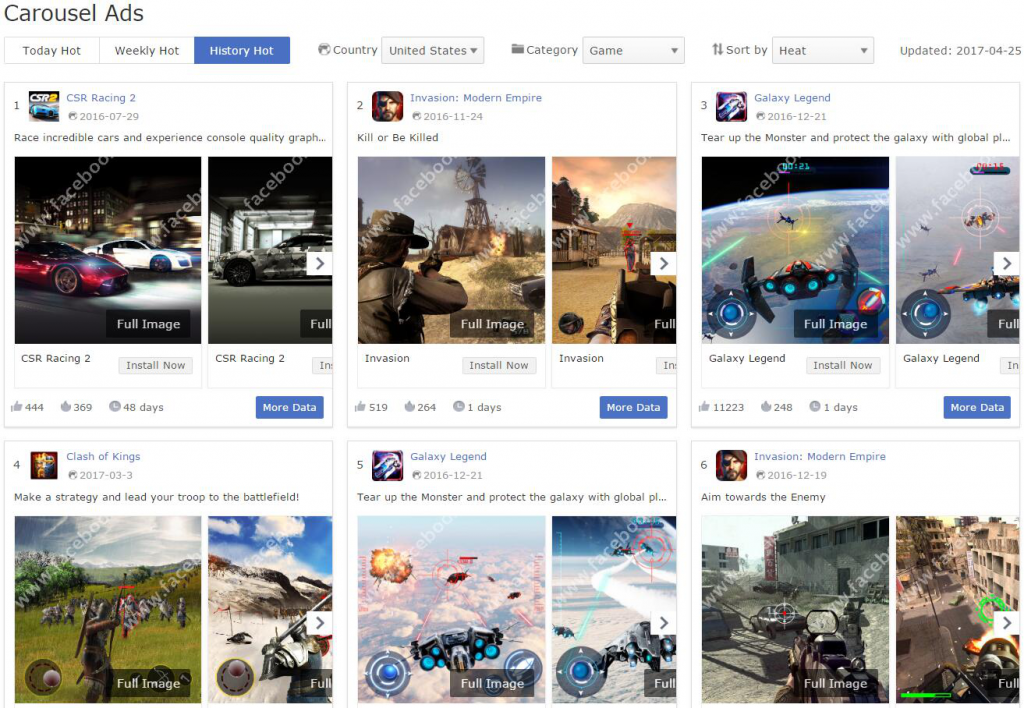Open the Clash of Kings title link
The height and width of the screenshot is (708, 1024).
point(103,456)
